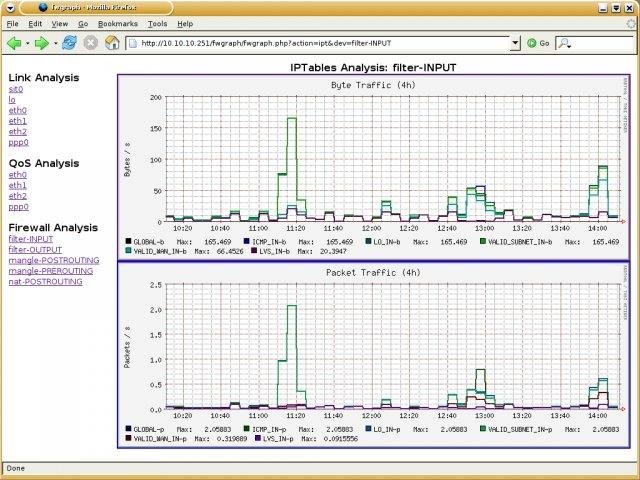Click the Firewall Analysis heading

53,228
